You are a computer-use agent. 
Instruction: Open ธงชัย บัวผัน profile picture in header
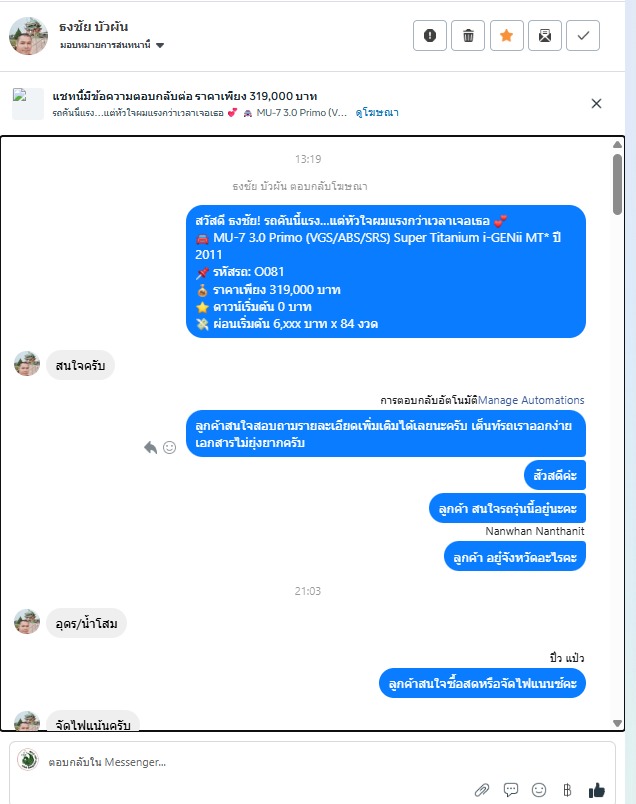(29, 36)
